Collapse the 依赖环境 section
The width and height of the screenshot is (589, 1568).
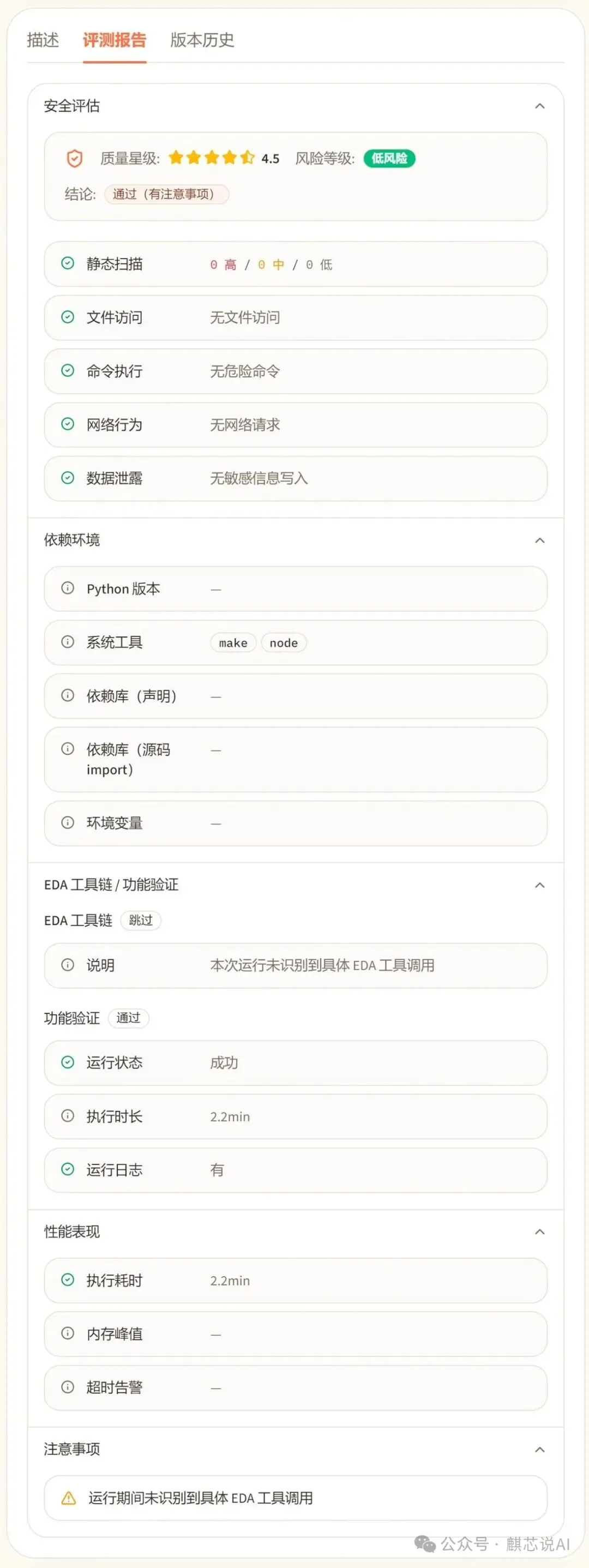pos(539,540)
